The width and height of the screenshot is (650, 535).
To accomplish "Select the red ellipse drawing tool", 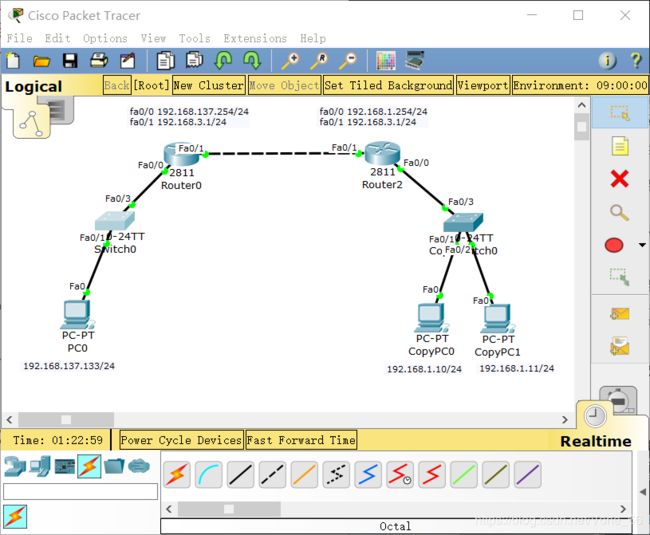I will click(614, 245).
